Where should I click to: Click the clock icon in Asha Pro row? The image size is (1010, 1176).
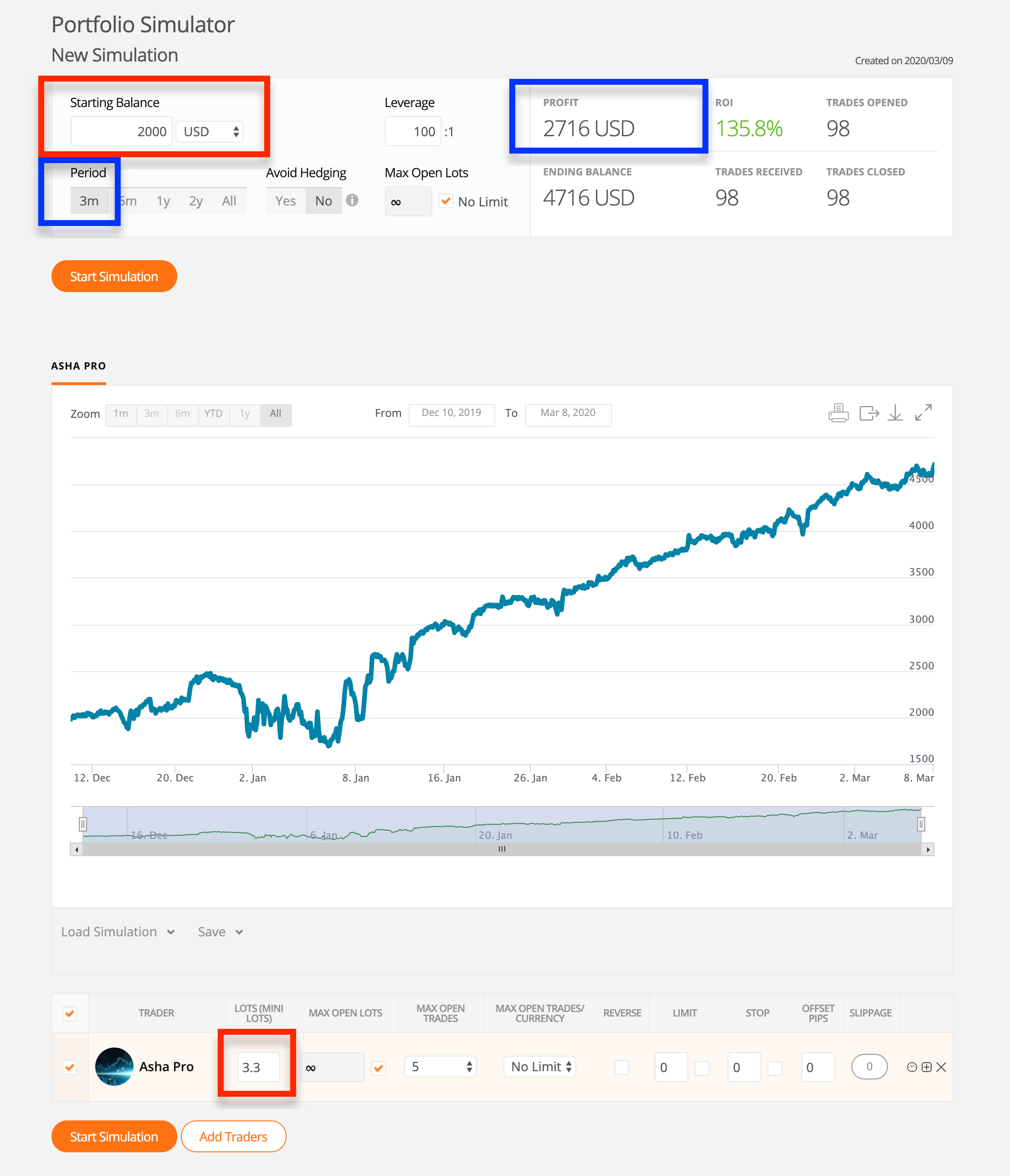tap(912, 1067)
